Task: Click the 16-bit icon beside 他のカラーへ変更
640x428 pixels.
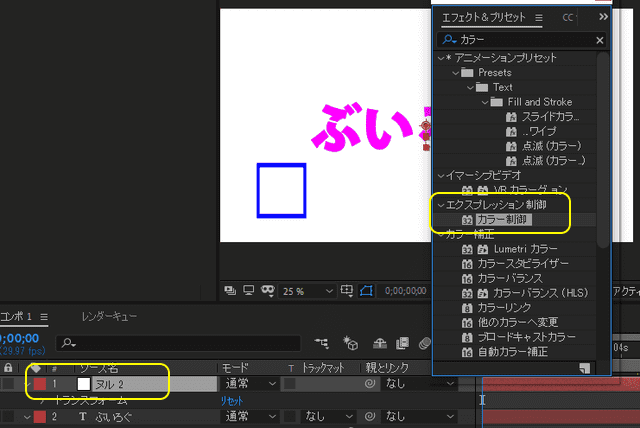Action: tap(467, 323)
